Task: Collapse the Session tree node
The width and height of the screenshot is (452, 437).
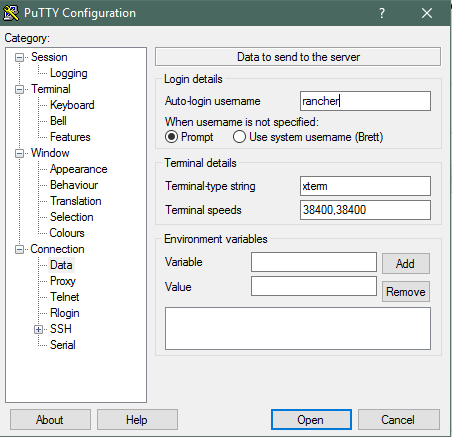Action: tap(19, 58)
